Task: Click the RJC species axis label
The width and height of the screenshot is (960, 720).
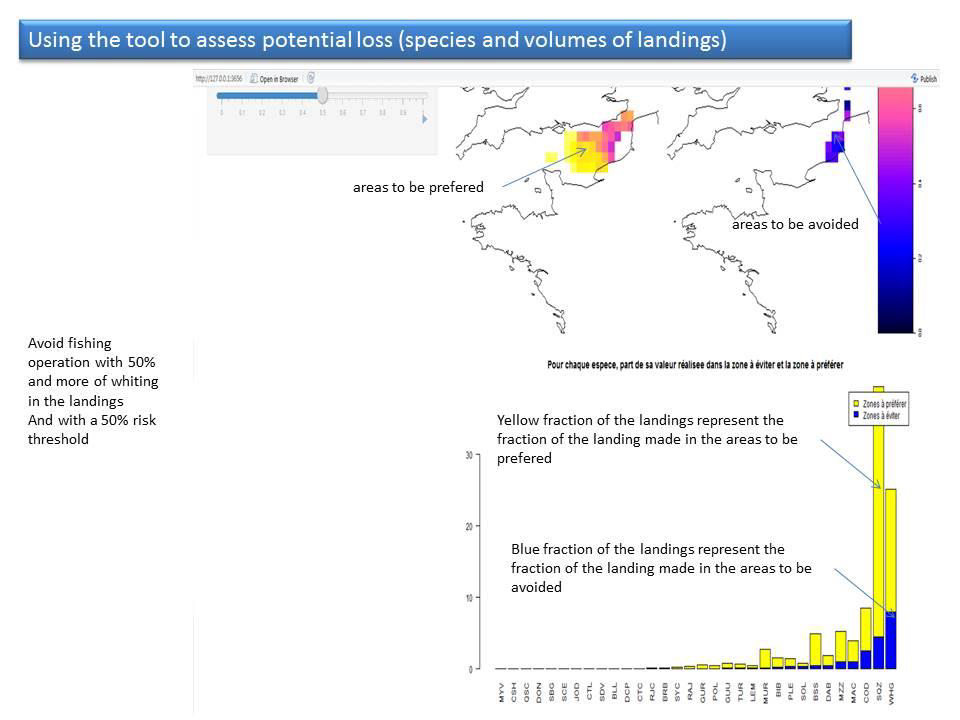Action: pos(652,692)
